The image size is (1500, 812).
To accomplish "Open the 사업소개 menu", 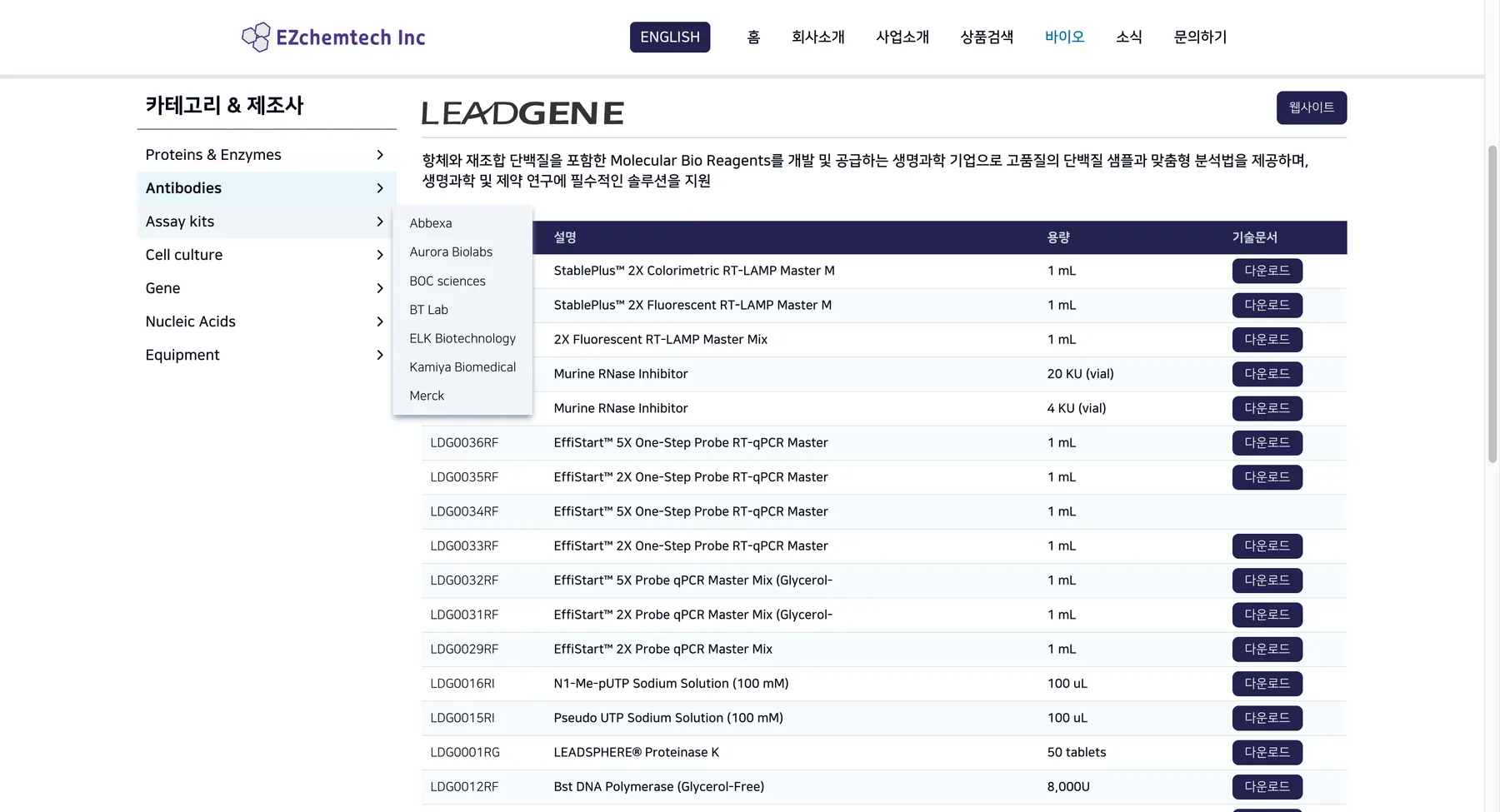I will 902,37.
